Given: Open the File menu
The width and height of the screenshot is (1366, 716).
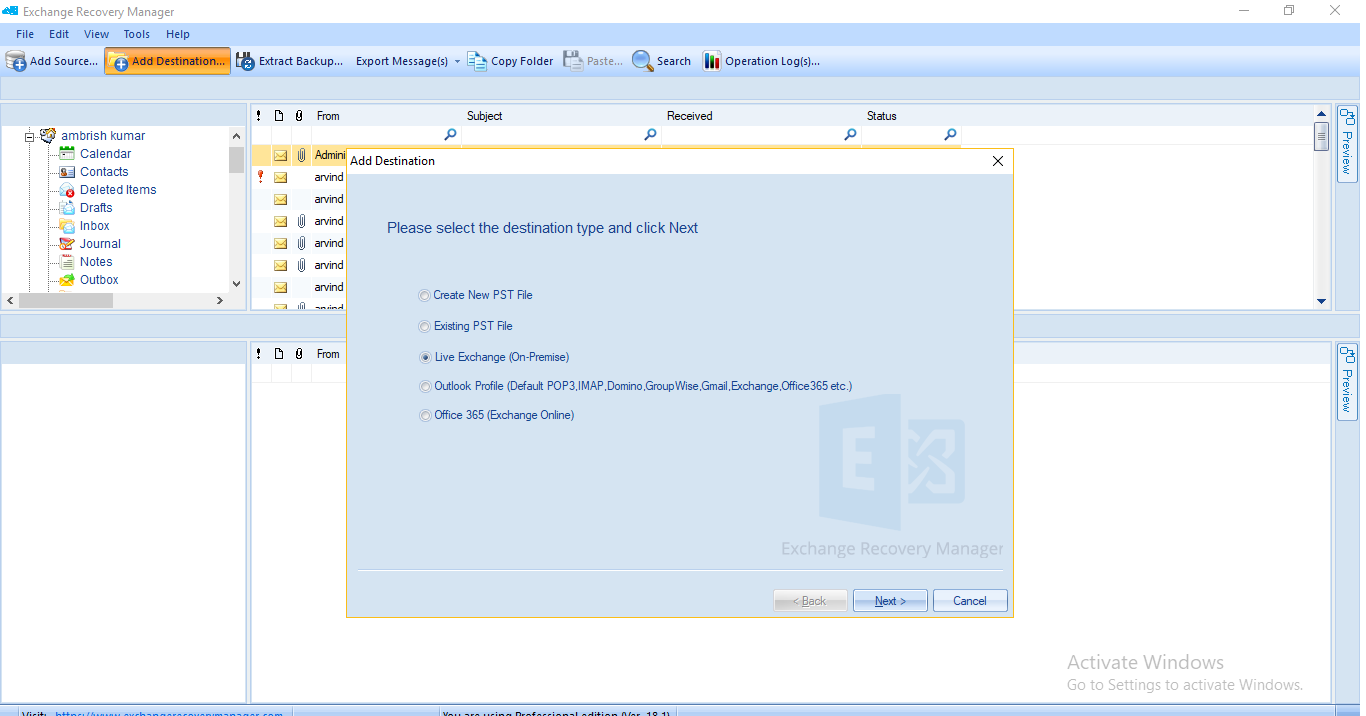Looking at the screenshot, I should (x=25, y=34).
